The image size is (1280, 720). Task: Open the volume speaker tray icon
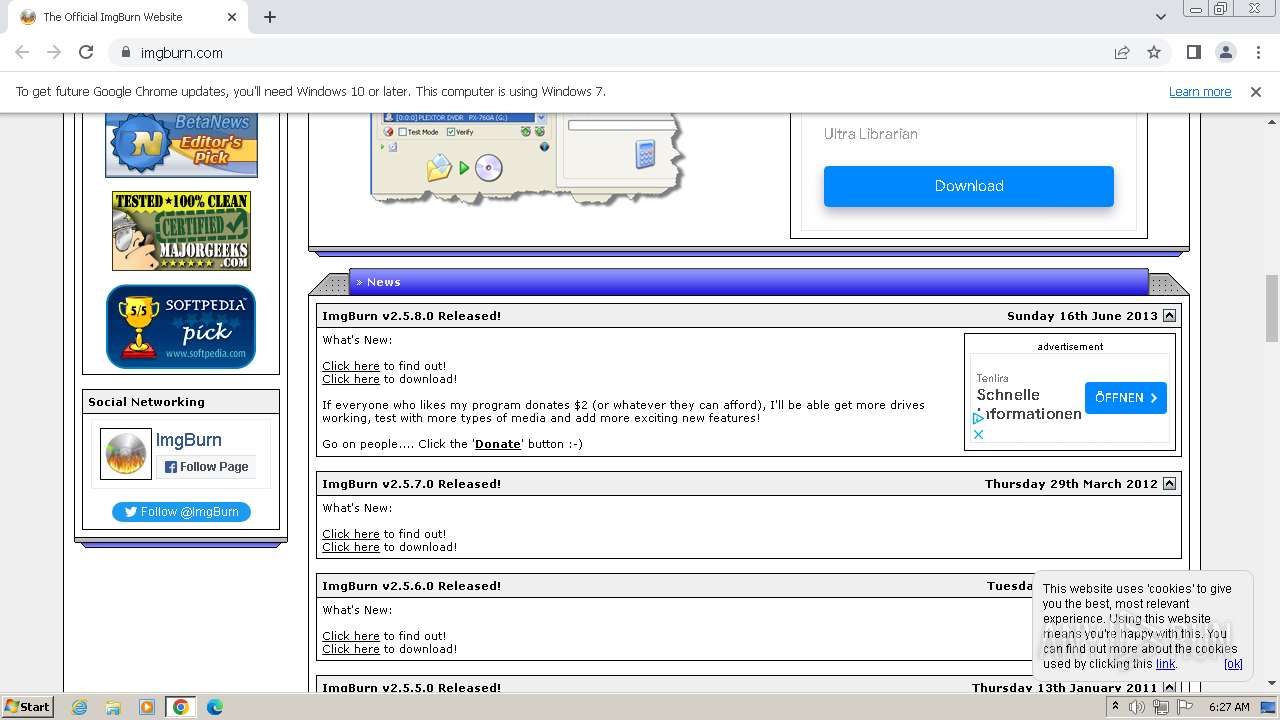click(1137, 707)
